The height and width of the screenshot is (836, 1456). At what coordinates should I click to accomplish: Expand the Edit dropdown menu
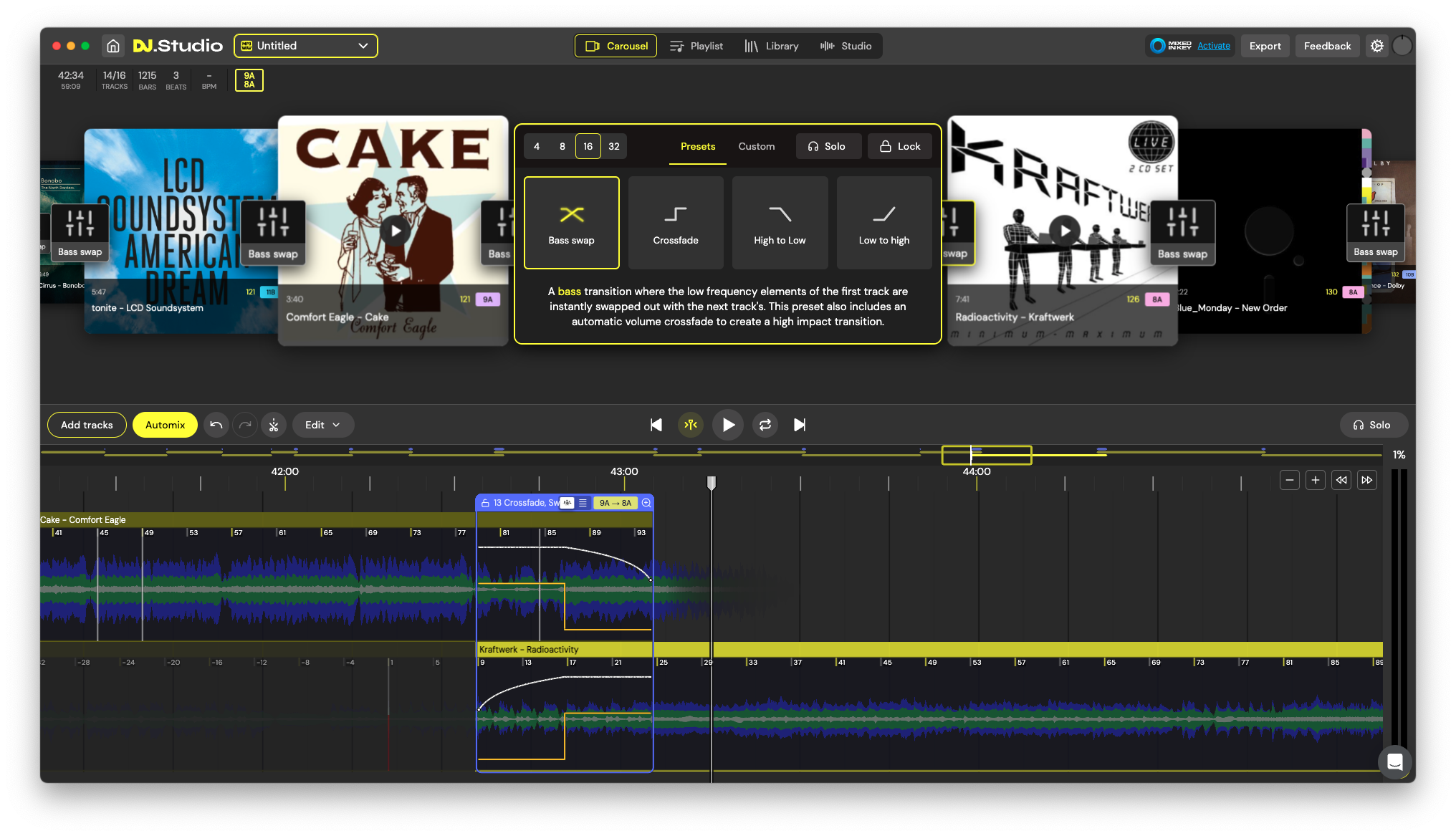click(322, 425)
